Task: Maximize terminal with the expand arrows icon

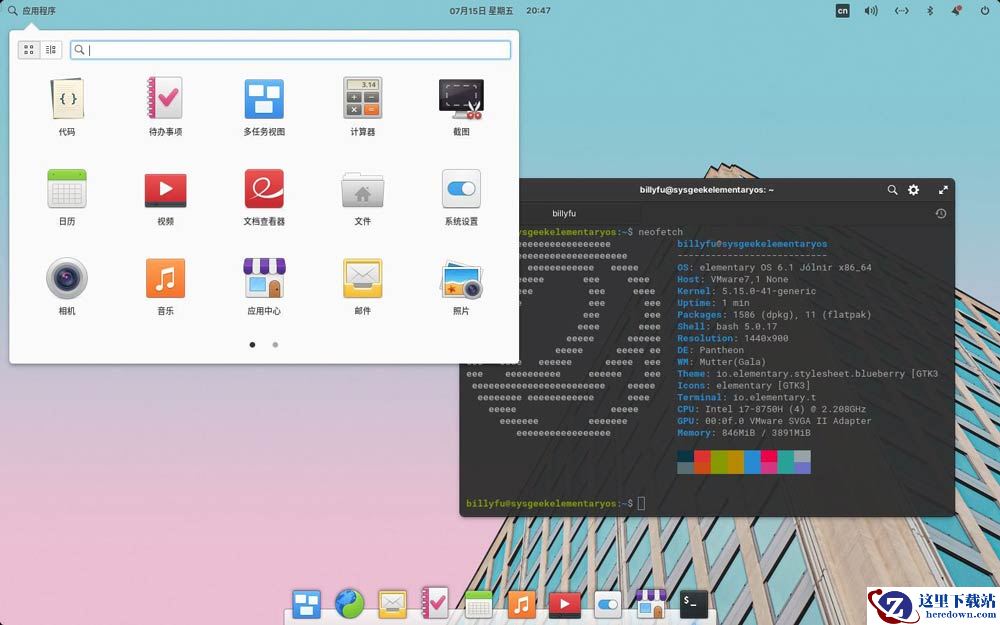Action: (x=943, y=190)
